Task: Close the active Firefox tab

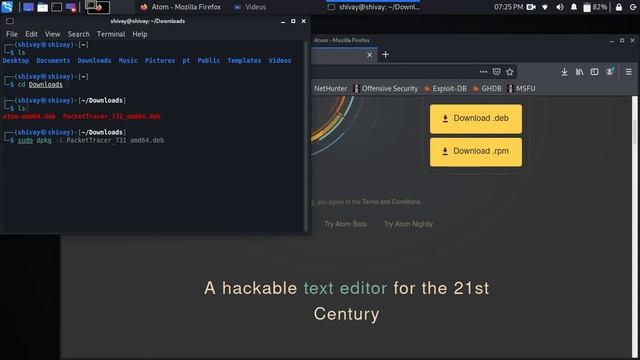Action: pos(369,55)
